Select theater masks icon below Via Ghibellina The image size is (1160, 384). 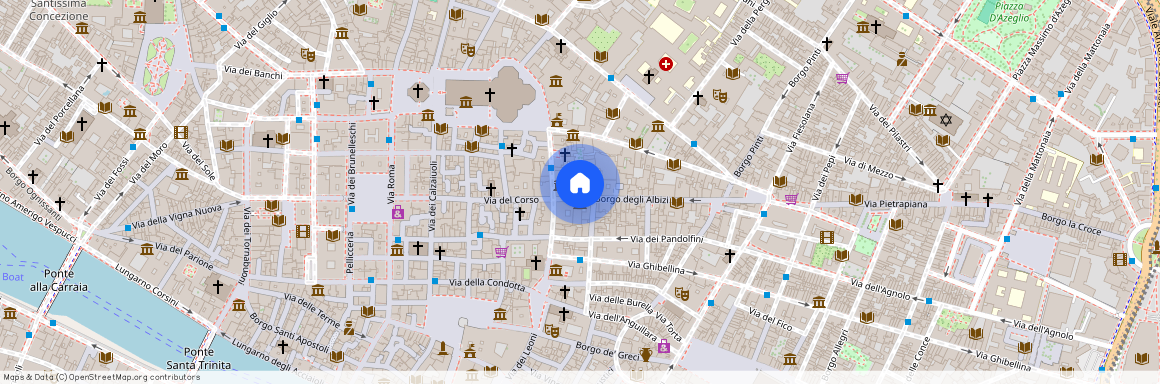tap(681, 294)
